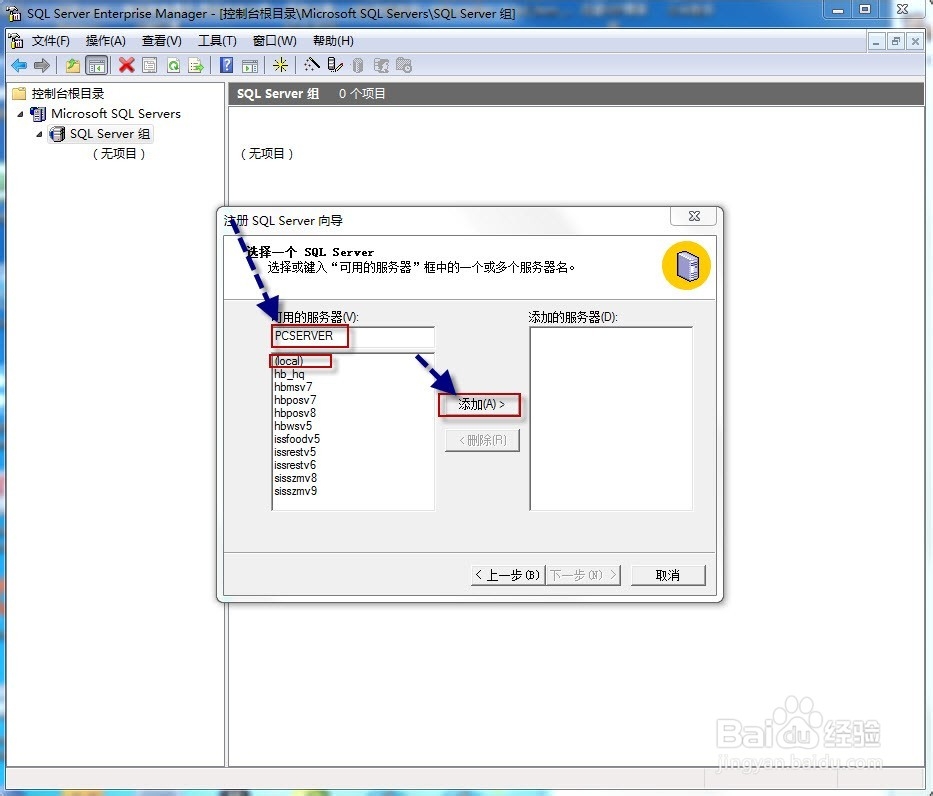Click the Enterprise Manager title bar icon
933x796 pixels.
[x=13, y=12]
